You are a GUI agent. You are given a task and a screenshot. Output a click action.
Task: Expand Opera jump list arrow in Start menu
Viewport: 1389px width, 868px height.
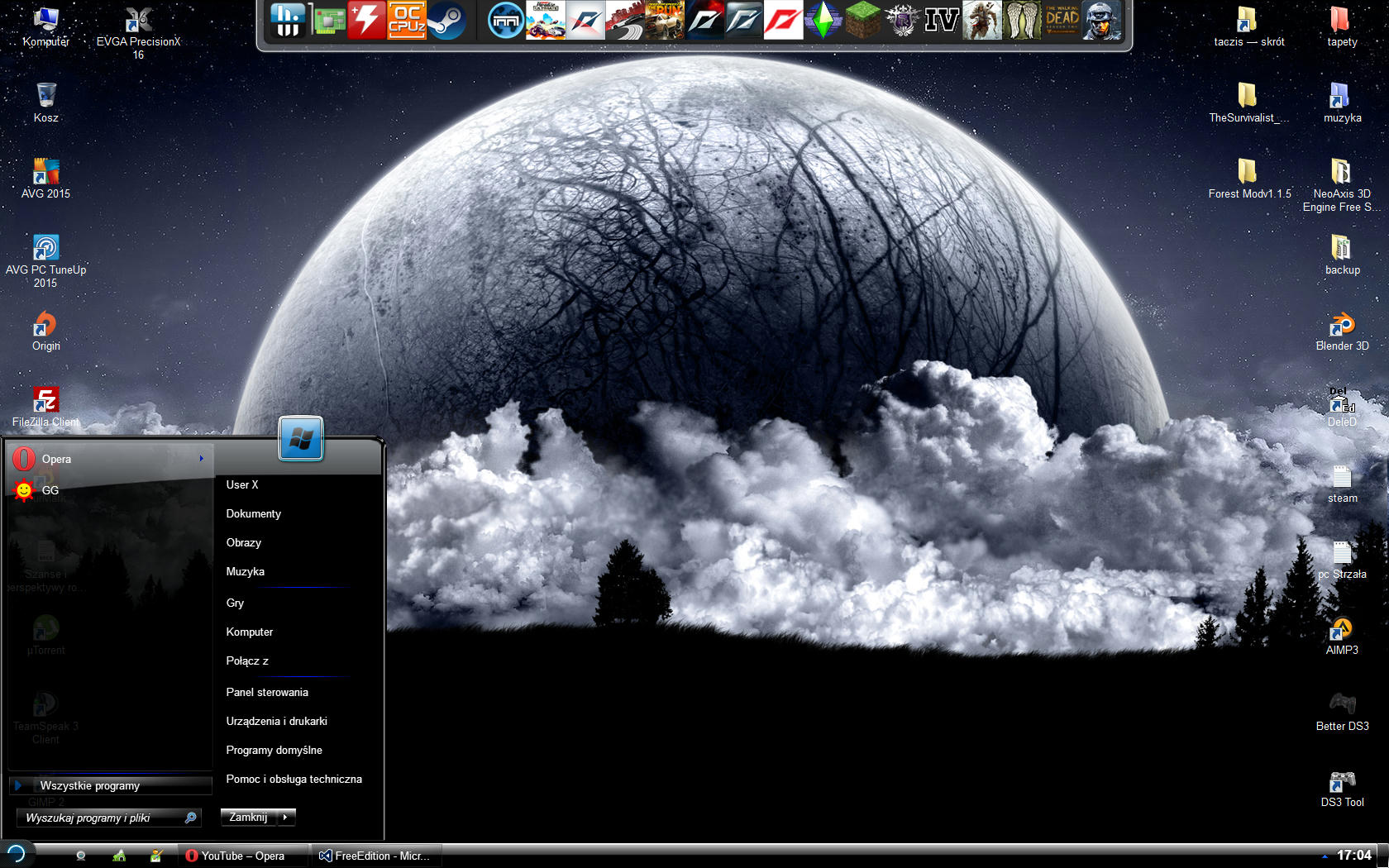click(201, 459)
